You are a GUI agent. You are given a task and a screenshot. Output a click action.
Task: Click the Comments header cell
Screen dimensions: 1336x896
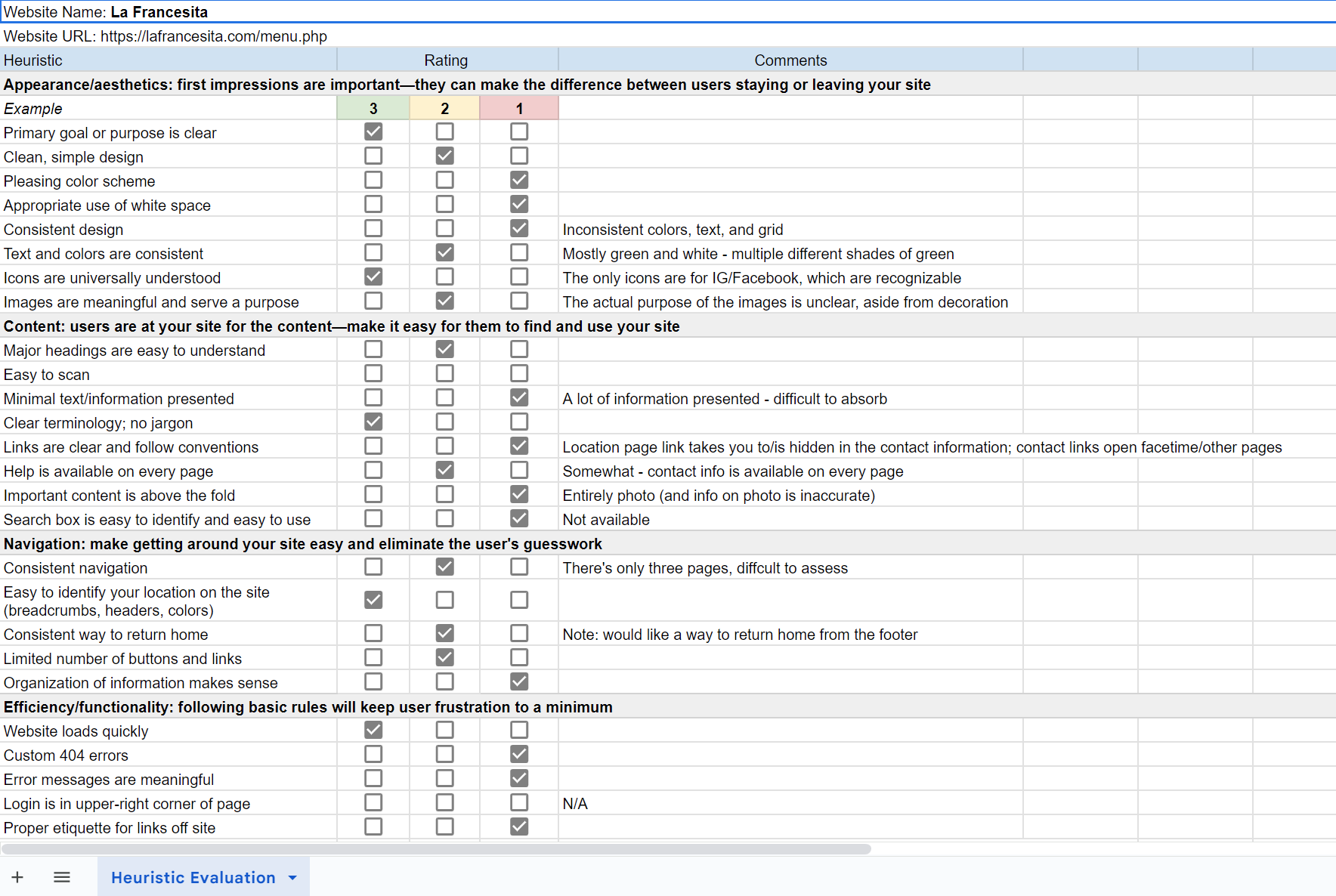tap(790, 60)
